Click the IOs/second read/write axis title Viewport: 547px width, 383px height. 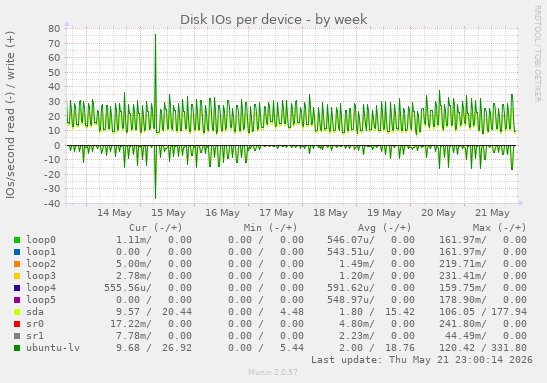coord(10,115)
